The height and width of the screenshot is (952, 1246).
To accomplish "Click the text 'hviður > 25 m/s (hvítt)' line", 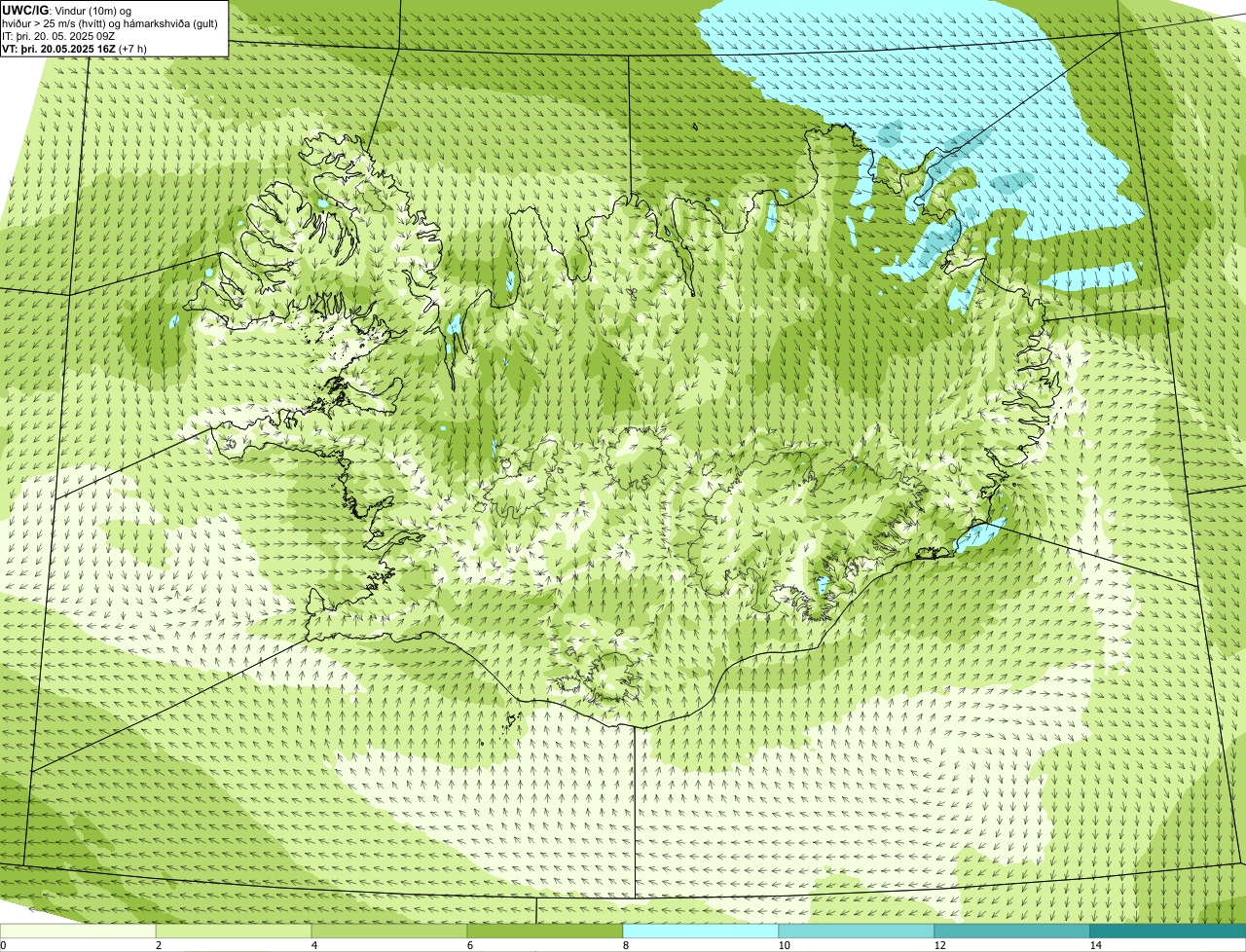I will click(110, 23).
